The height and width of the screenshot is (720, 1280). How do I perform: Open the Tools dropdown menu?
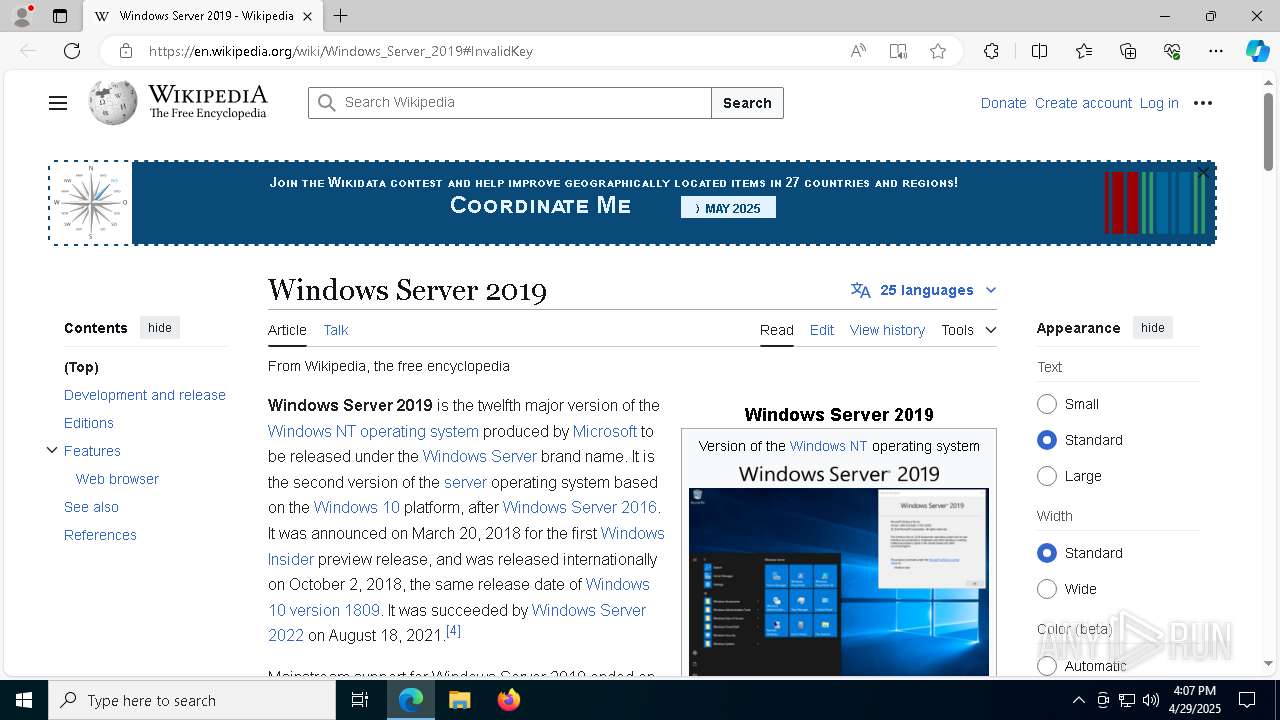(968, 330)
